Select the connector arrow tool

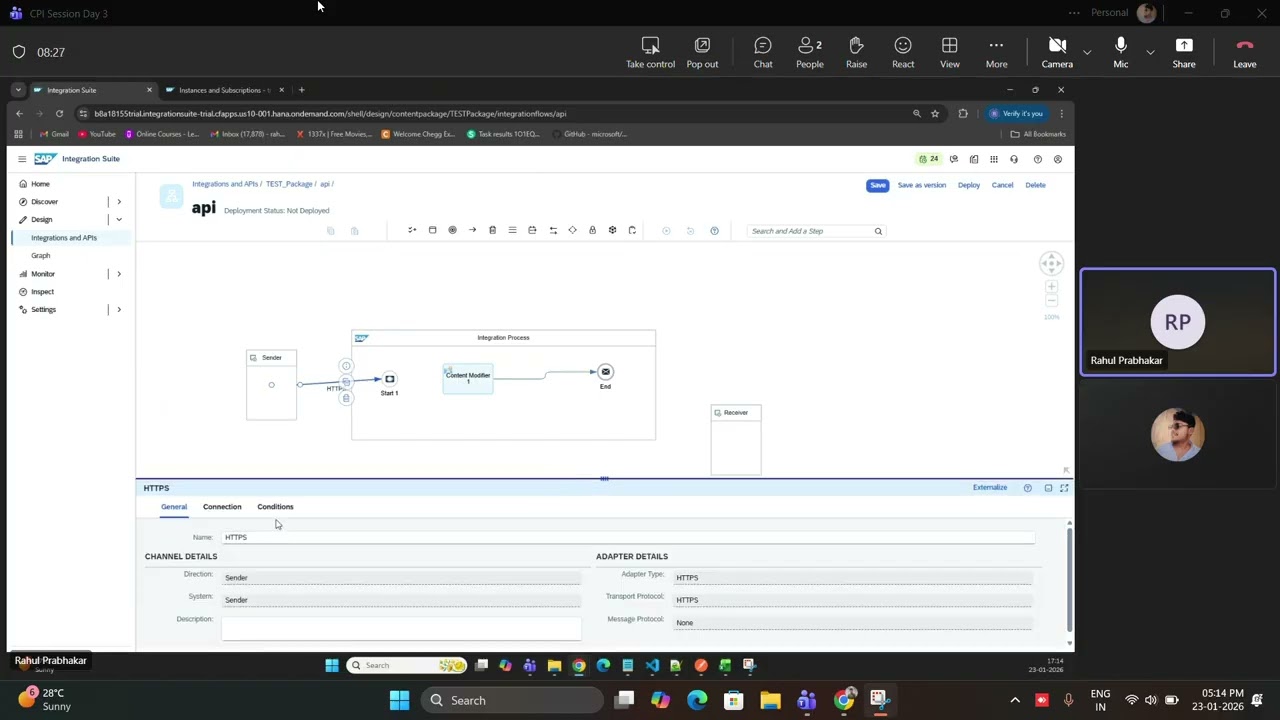[x=472, y=231]
